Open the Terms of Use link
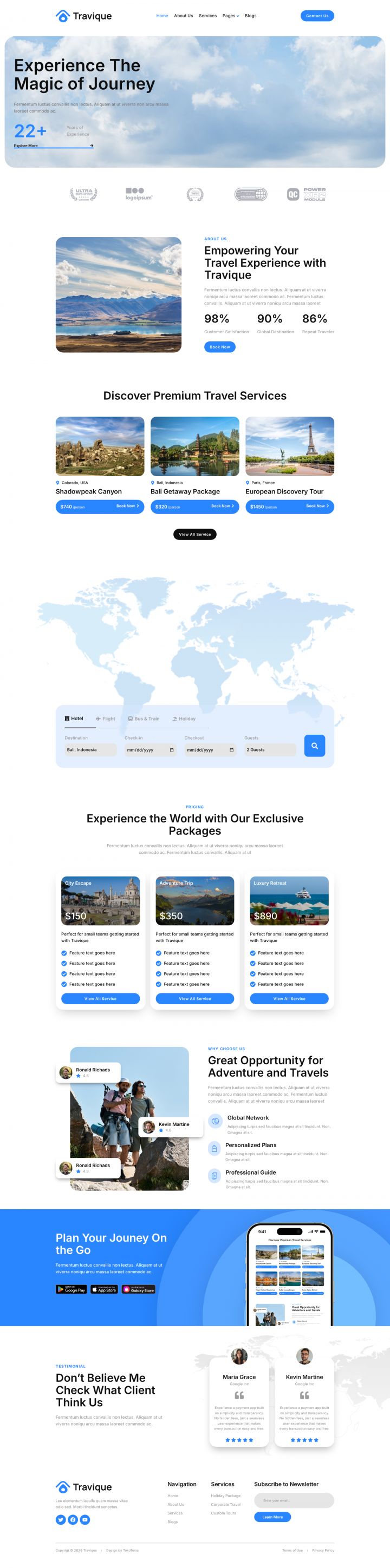390x1568 pixels. pos(292,1550)
